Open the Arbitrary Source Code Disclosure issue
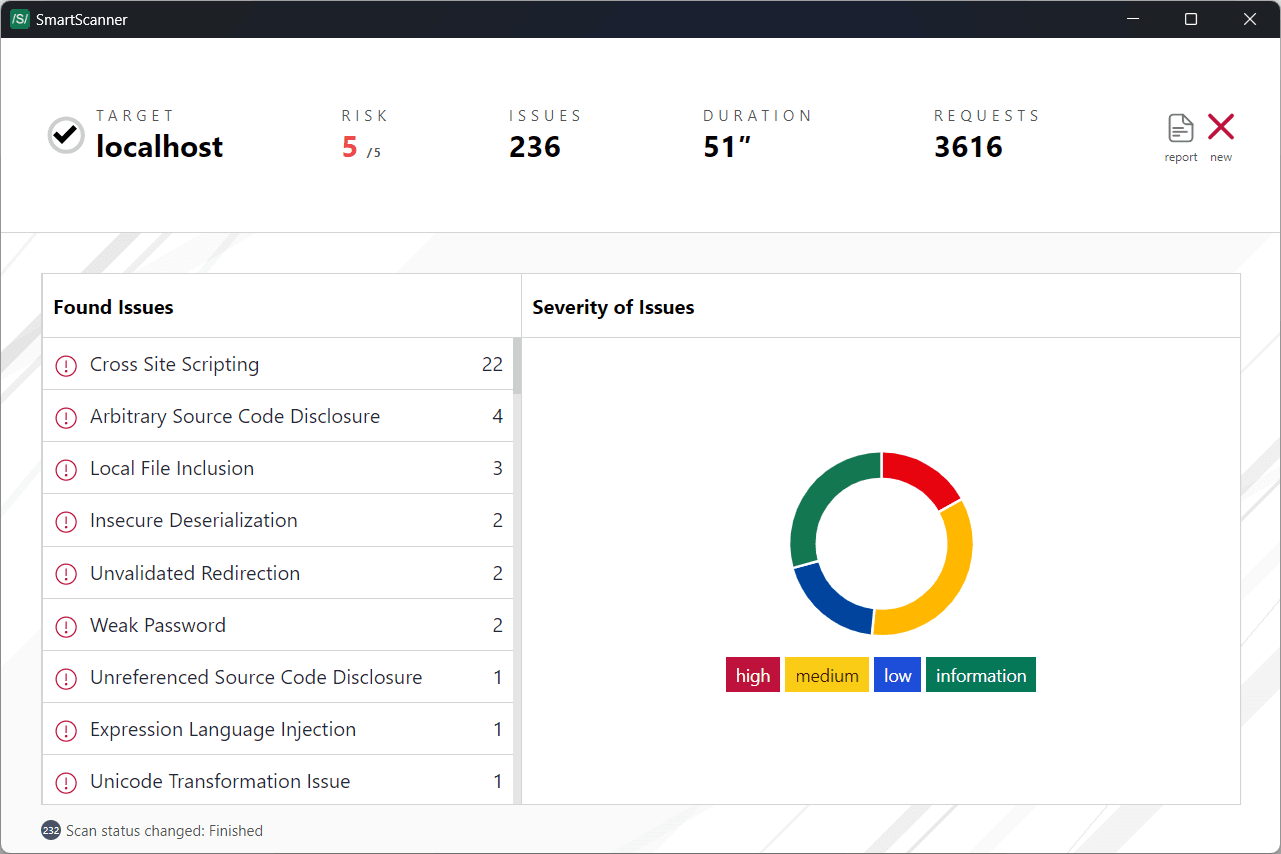Screen dimensions: 1281x854 (x=235, y=416)
